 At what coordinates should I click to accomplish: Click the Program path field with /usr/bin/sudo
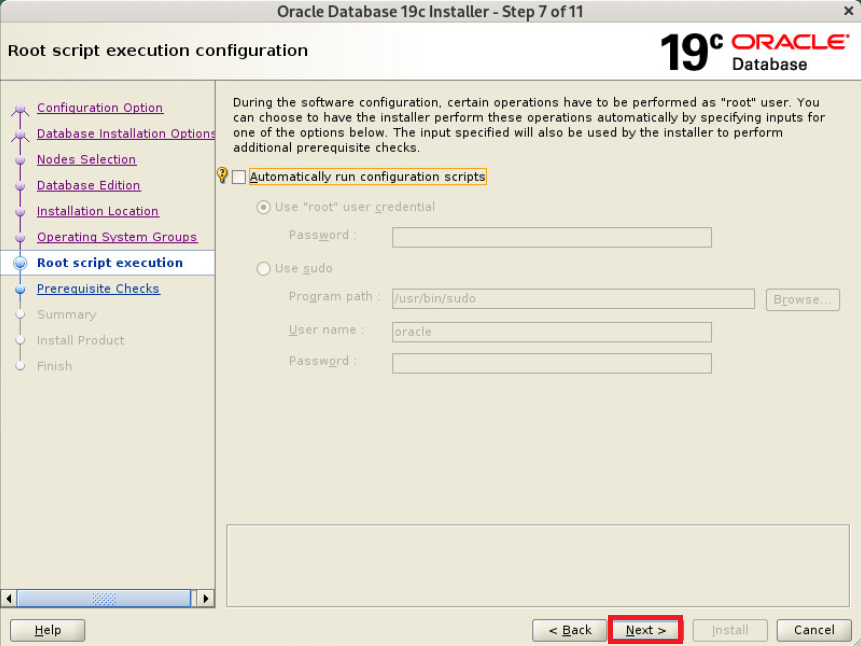573,299
